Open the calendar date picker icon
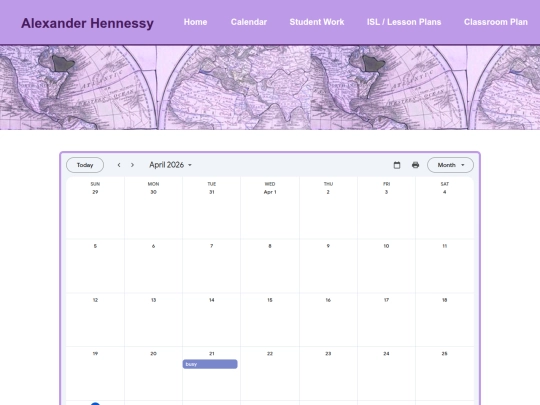Image resolution: width=540 pixels, height=405 pixels. tap(397, 165)
